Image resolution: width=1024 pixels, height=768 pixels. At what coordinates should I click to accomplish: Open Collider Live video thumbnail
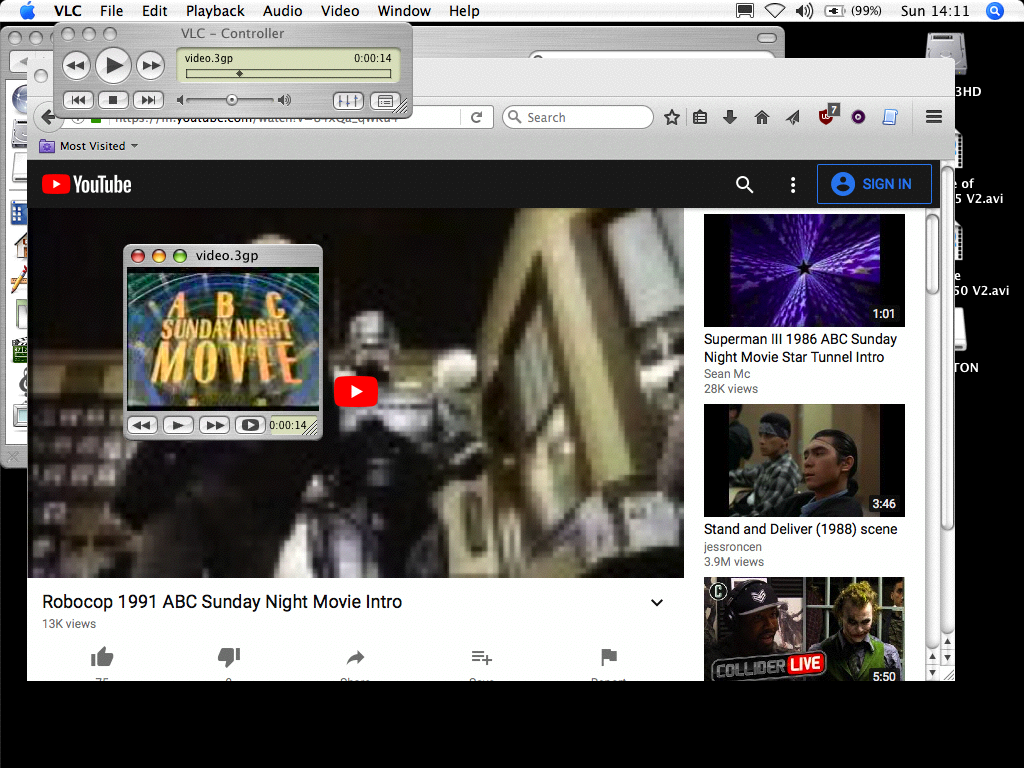click(805, 629)
